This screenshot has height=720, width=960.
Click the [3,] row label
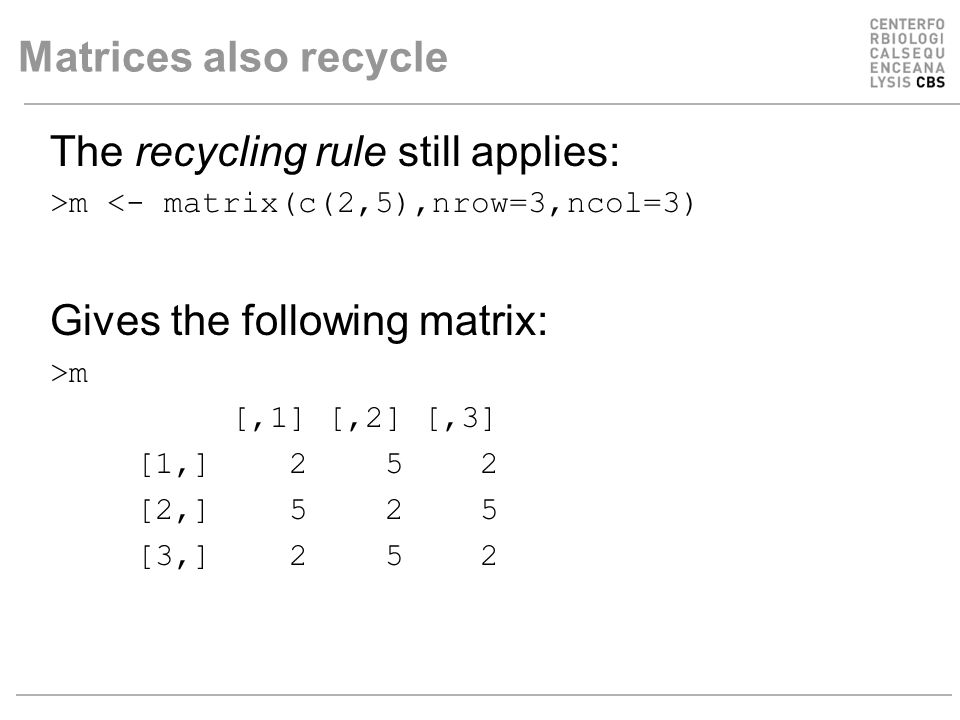pos(174,557)
